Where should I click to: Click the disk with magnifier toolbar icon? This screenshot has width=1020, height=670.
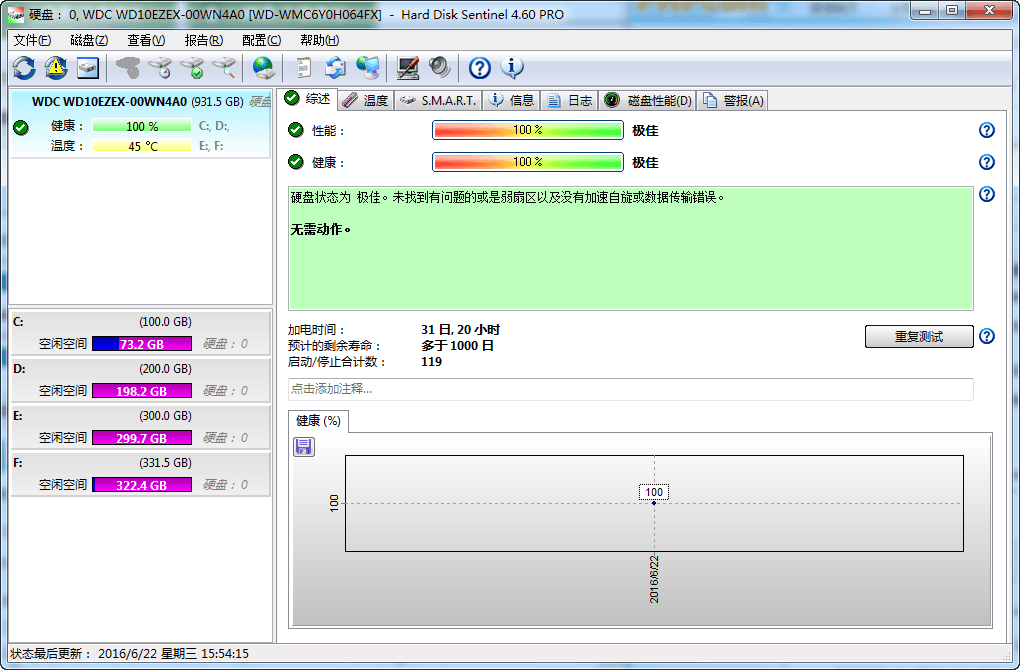pyautogui.click(x=226, y=68)
